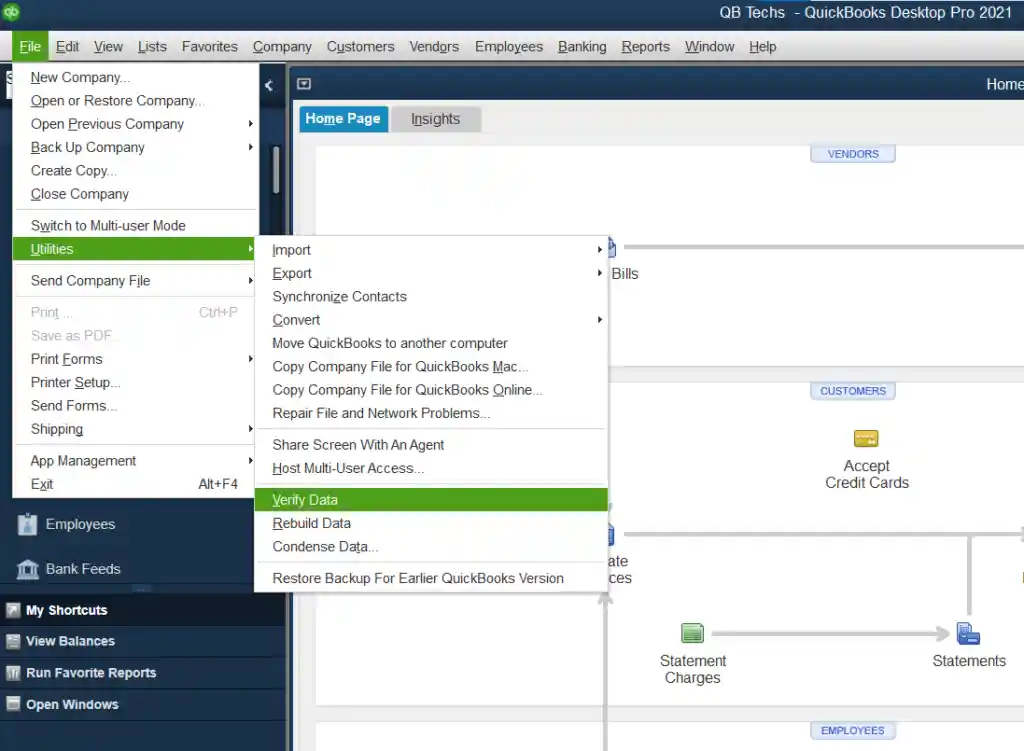
Task: Open the Statement Charges icon
Action: pos(692,633)
